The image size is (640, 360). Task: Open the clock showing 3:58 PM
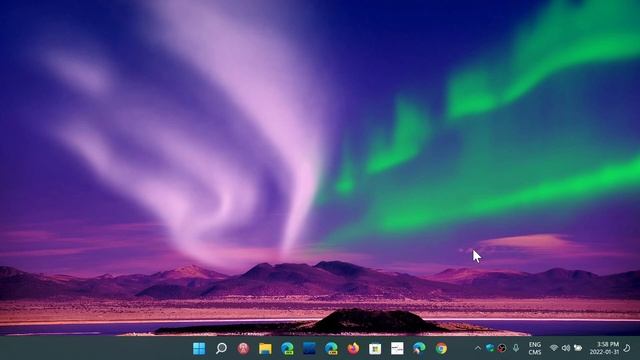tap(604, 348)
